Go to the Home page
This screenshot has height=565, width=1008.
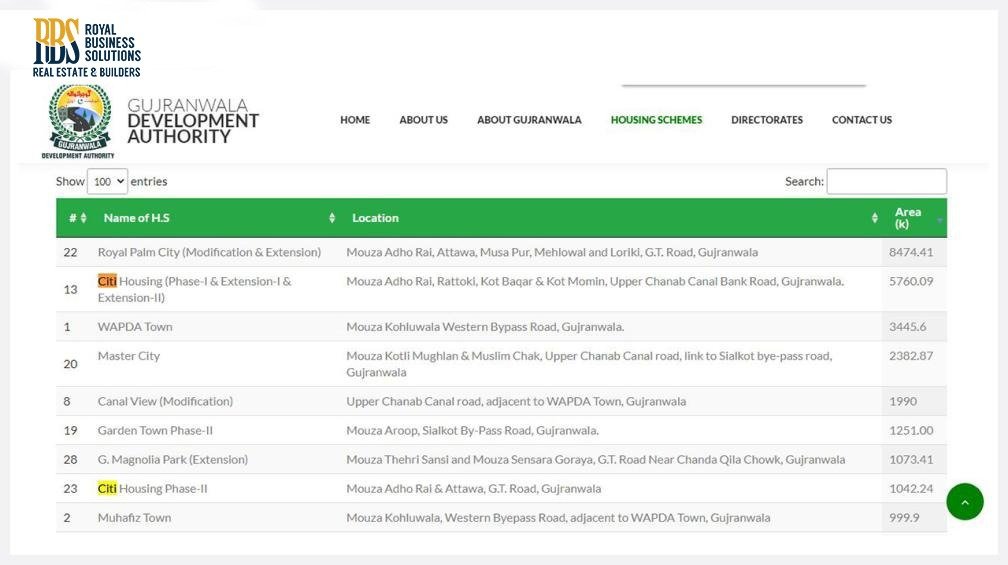coord(355,120)
